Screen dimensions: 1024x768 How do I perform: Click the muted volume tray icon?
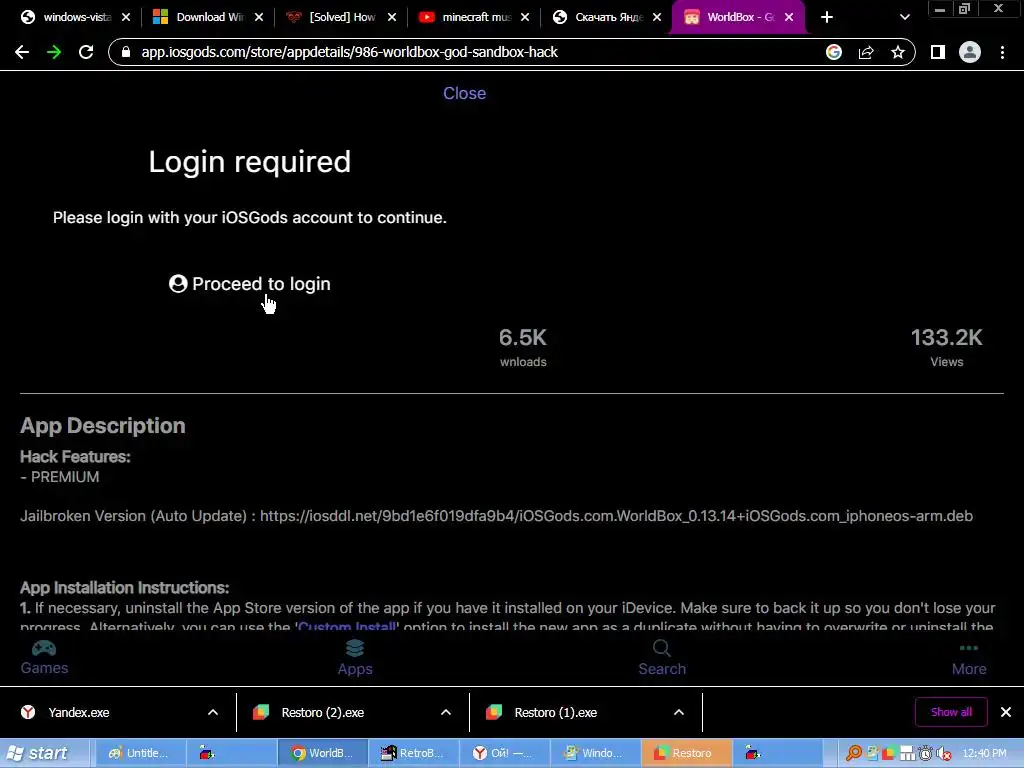tap(944, 754)
